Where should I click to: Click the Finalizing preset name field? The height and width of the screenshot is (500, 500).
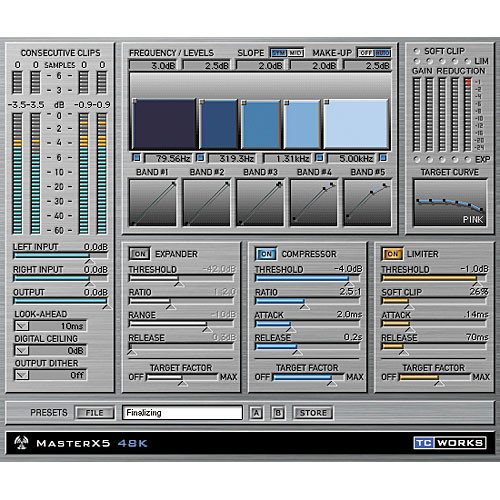tap(182, 413)
